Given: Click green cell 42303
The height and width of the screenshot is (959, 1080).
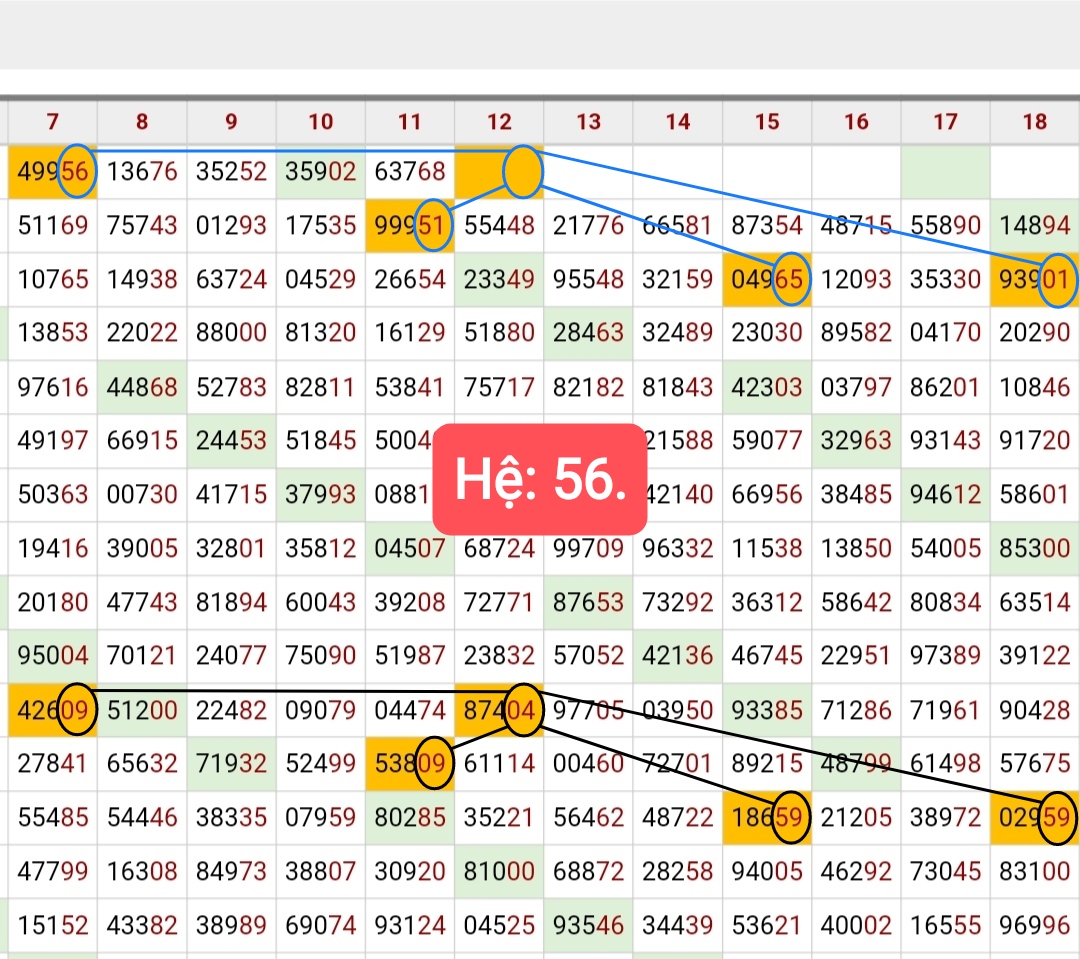Looking at the screenshot, I should [x=767, y=387].
